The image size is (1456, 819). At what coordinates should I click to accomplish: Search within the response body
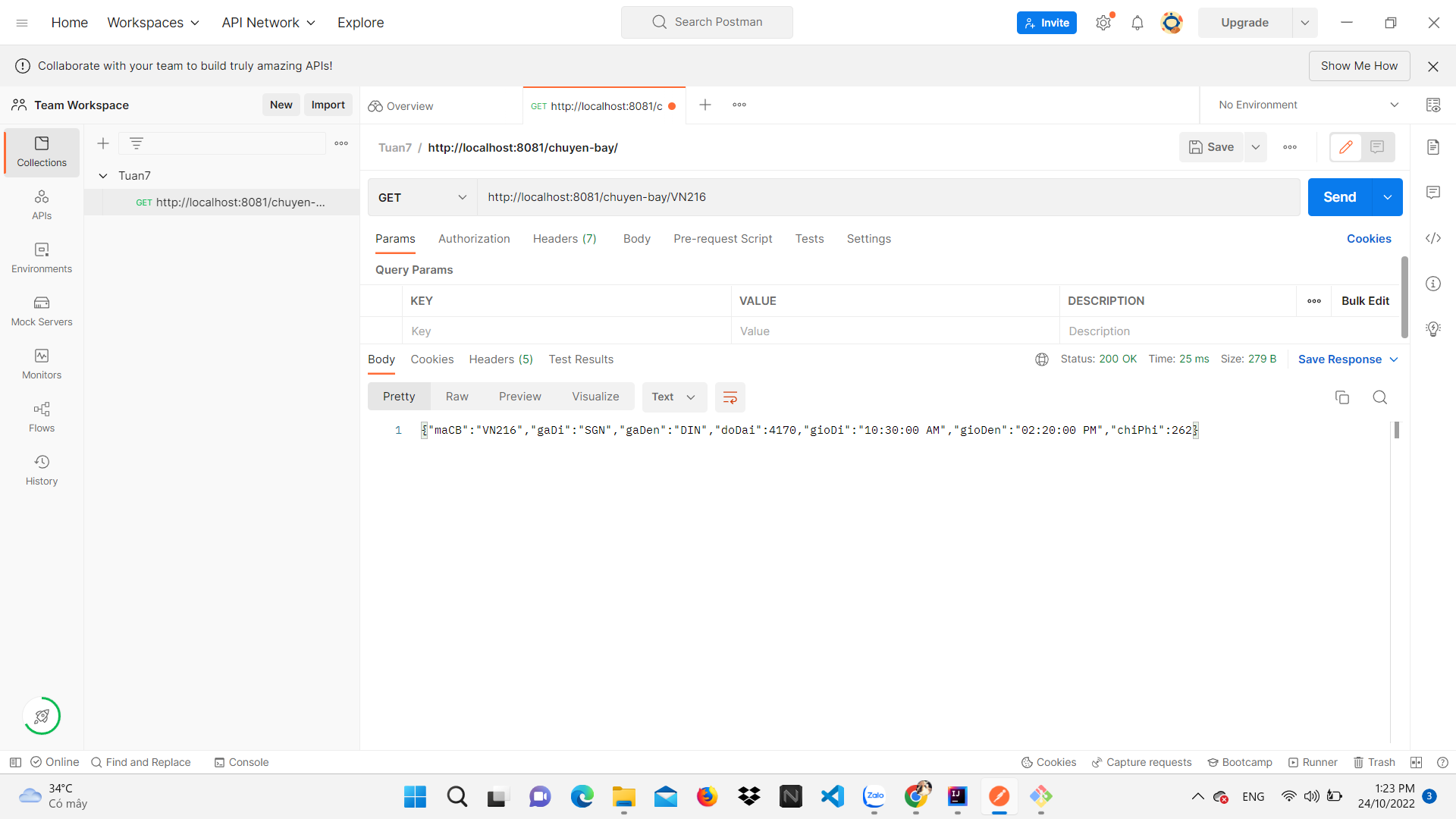click(x=1380, y=397)
